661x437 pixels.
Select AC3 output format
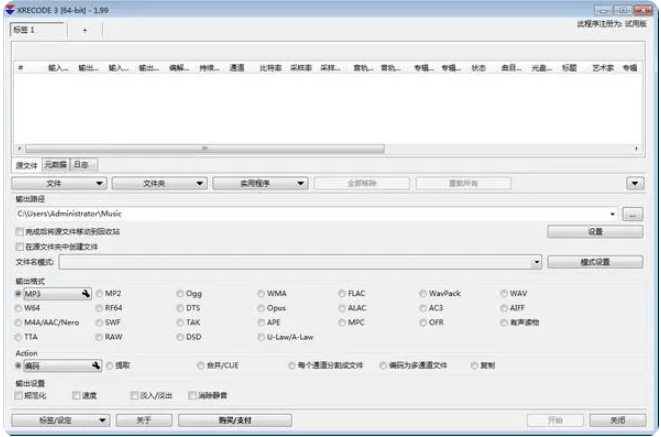click(423, 308)
